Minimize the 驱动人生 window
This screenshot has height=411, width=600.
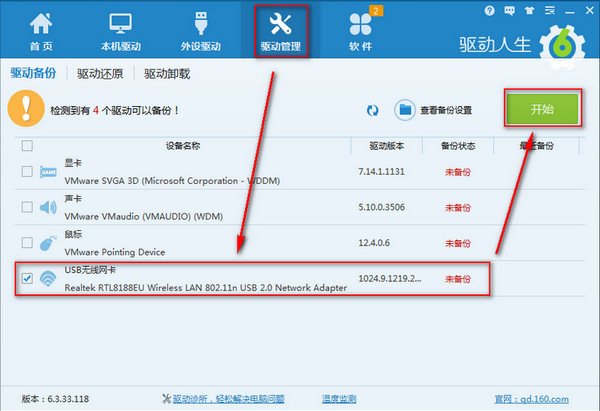click(570, 11)
